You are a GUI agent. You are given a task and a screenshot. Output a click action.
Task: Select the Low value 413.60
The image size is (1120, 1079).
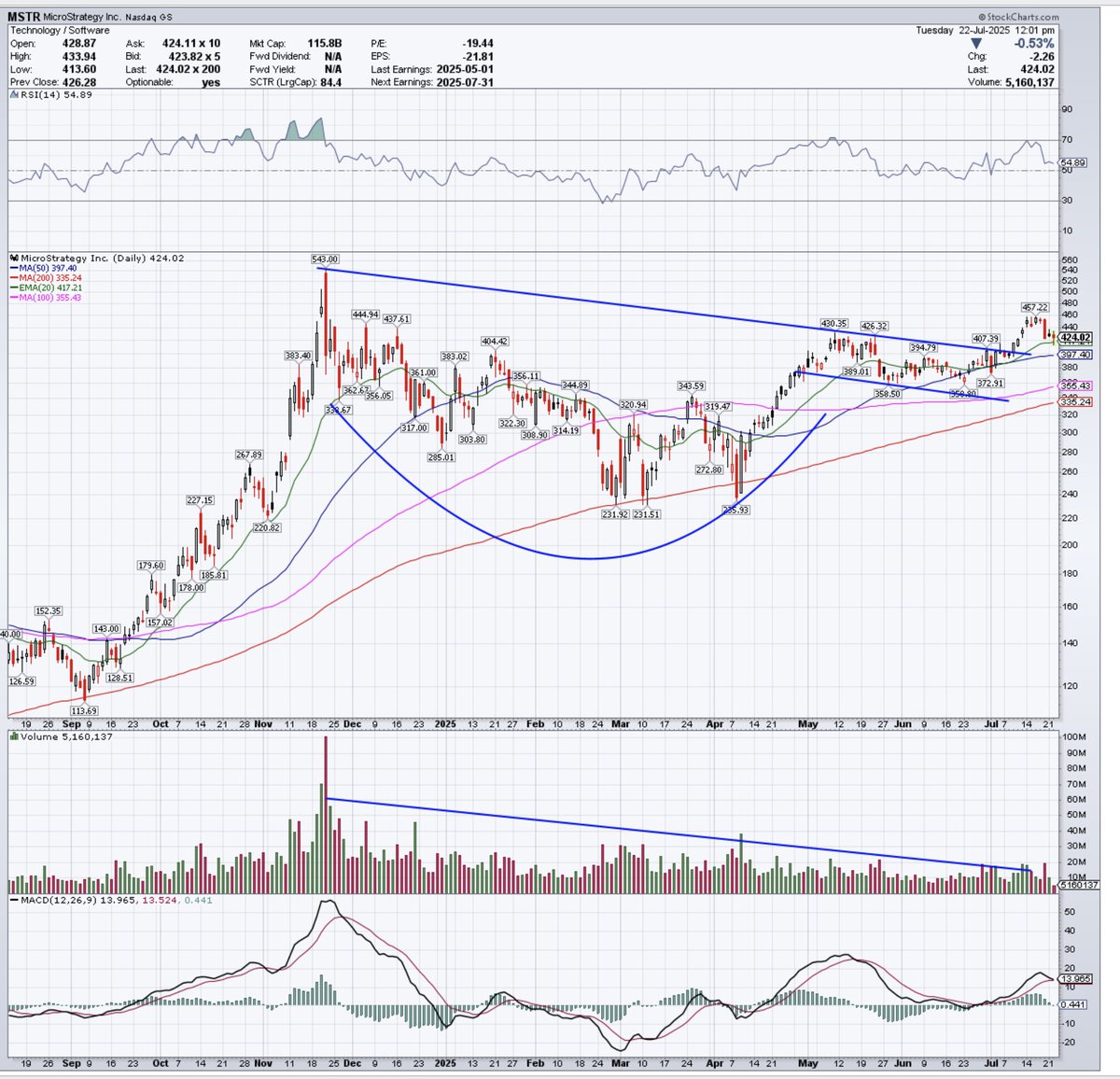coord(80,69)
